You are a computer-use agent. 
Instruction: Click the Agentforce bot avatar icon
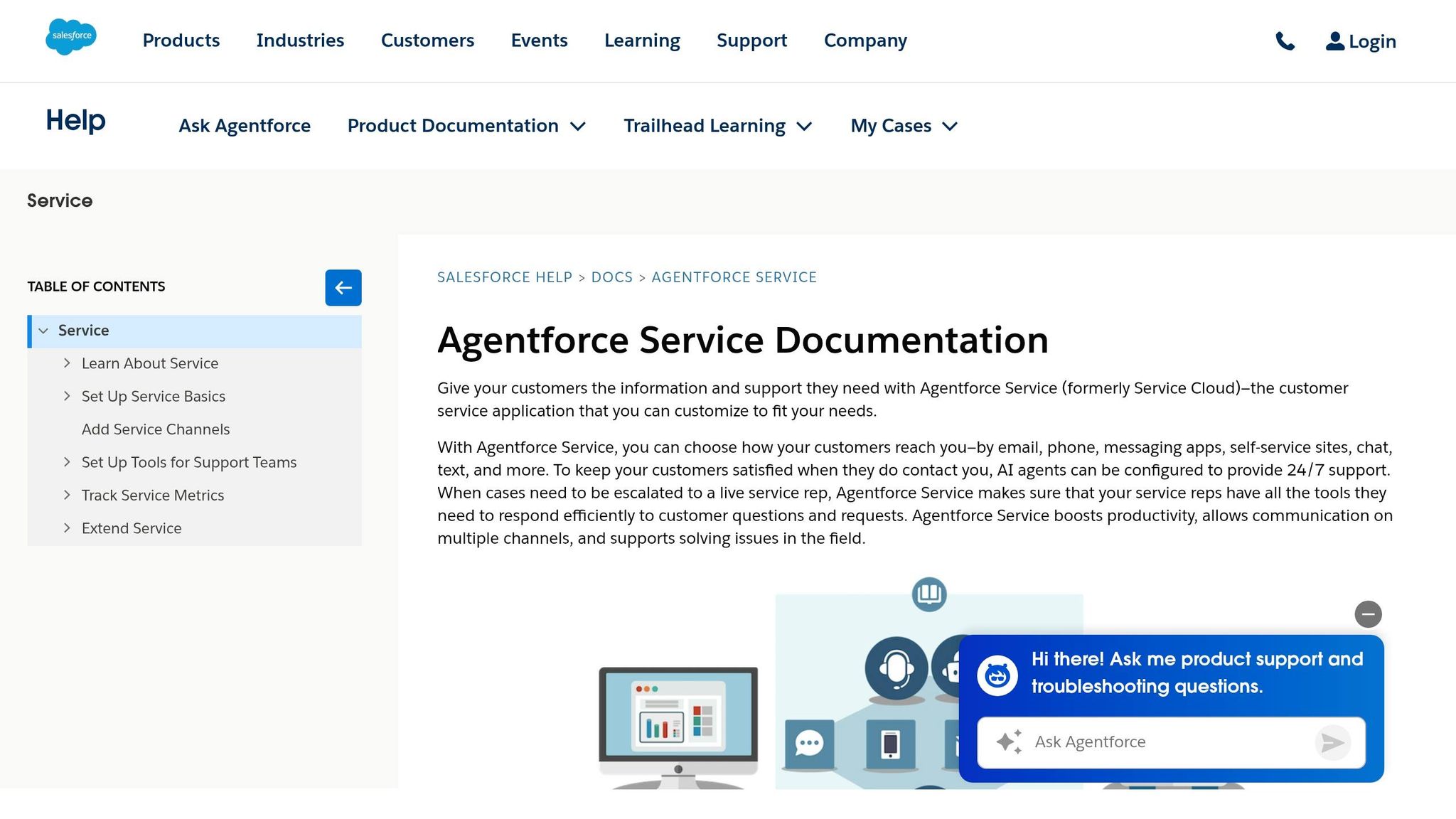[997, 675]
